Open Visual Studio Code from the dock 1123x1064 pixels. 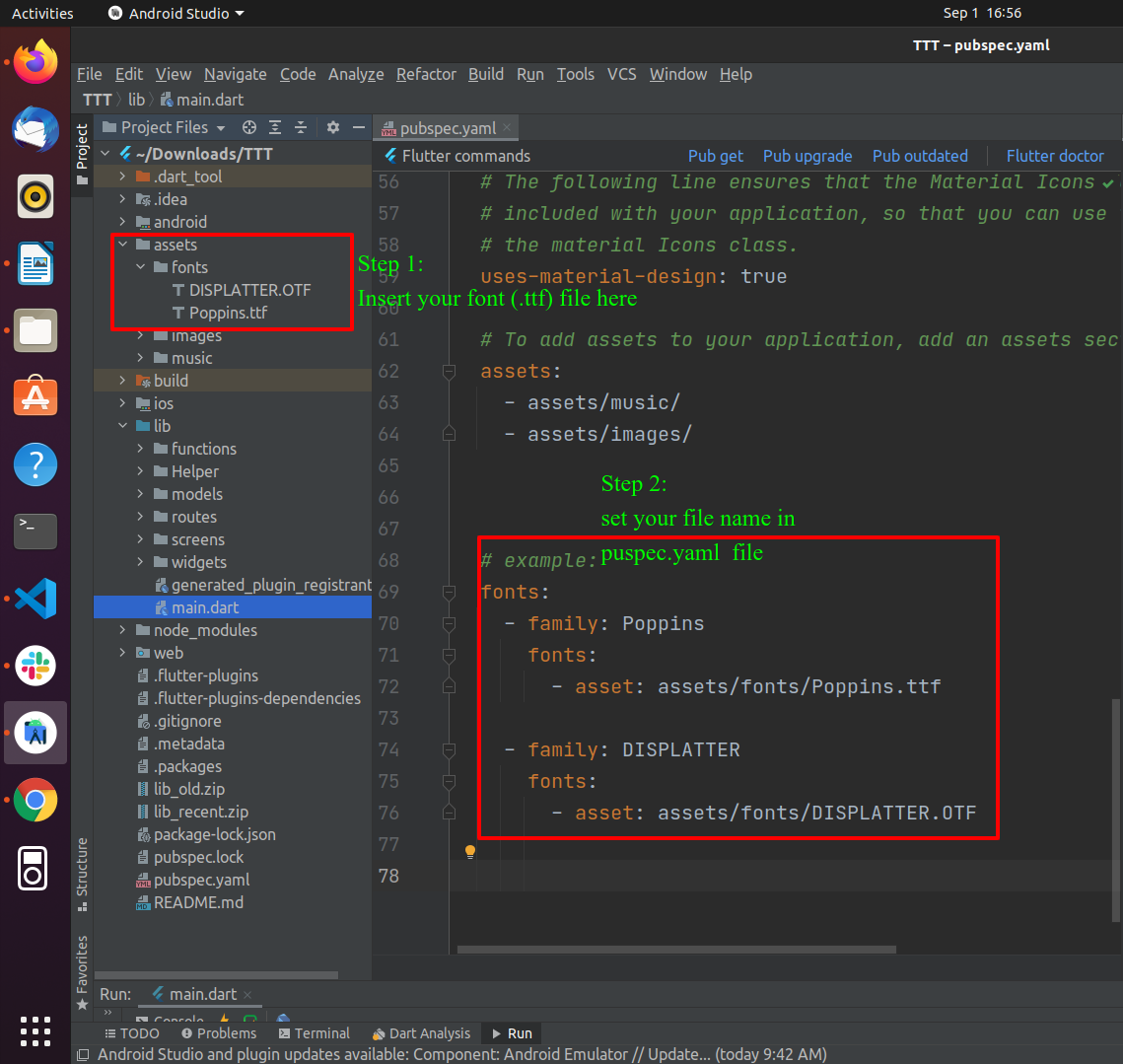click(x=35, y=598)
